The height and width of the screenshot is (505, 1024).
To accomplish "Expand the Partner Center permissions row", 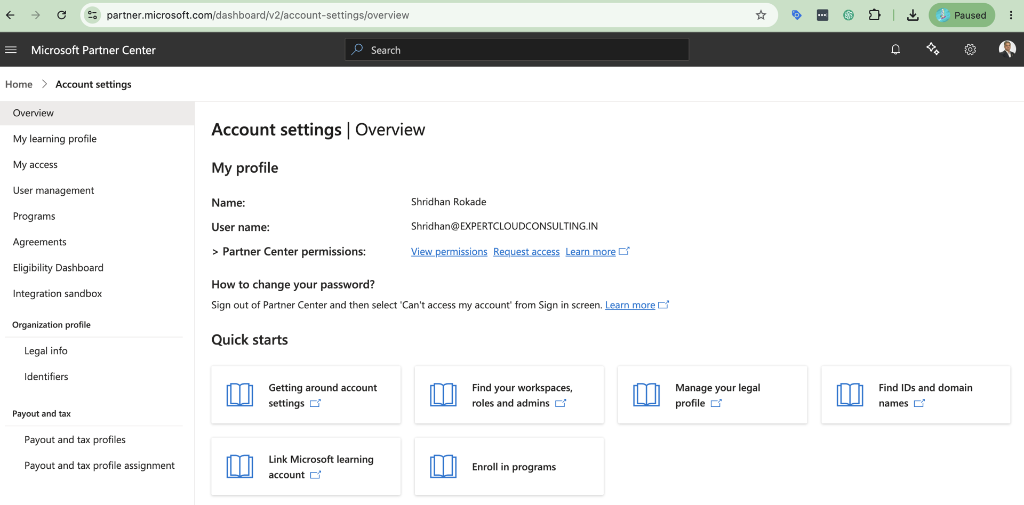I will 215,252.
